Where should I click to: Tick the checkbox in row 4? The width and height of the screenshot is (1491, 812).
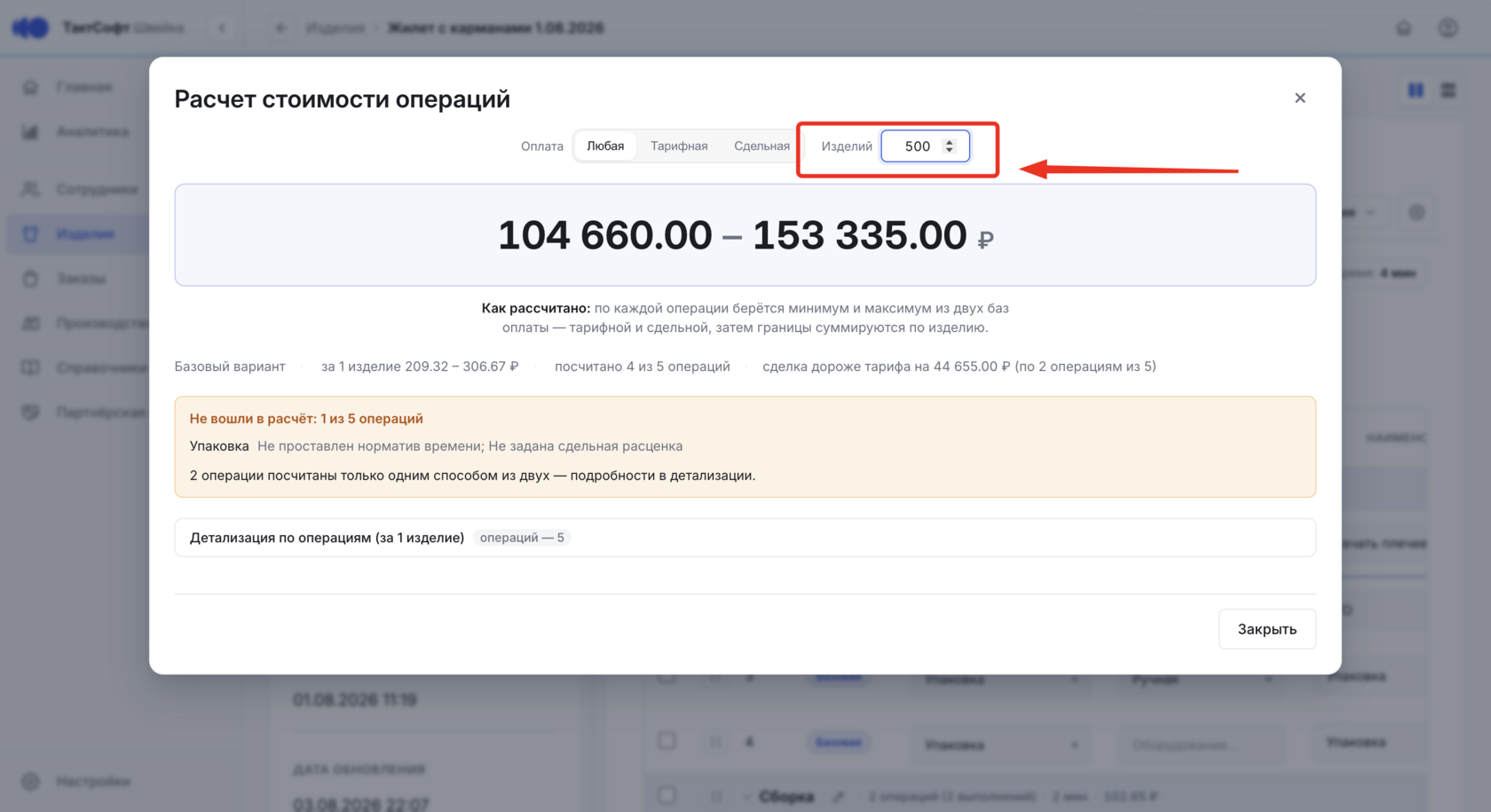[x=667, y=741]
